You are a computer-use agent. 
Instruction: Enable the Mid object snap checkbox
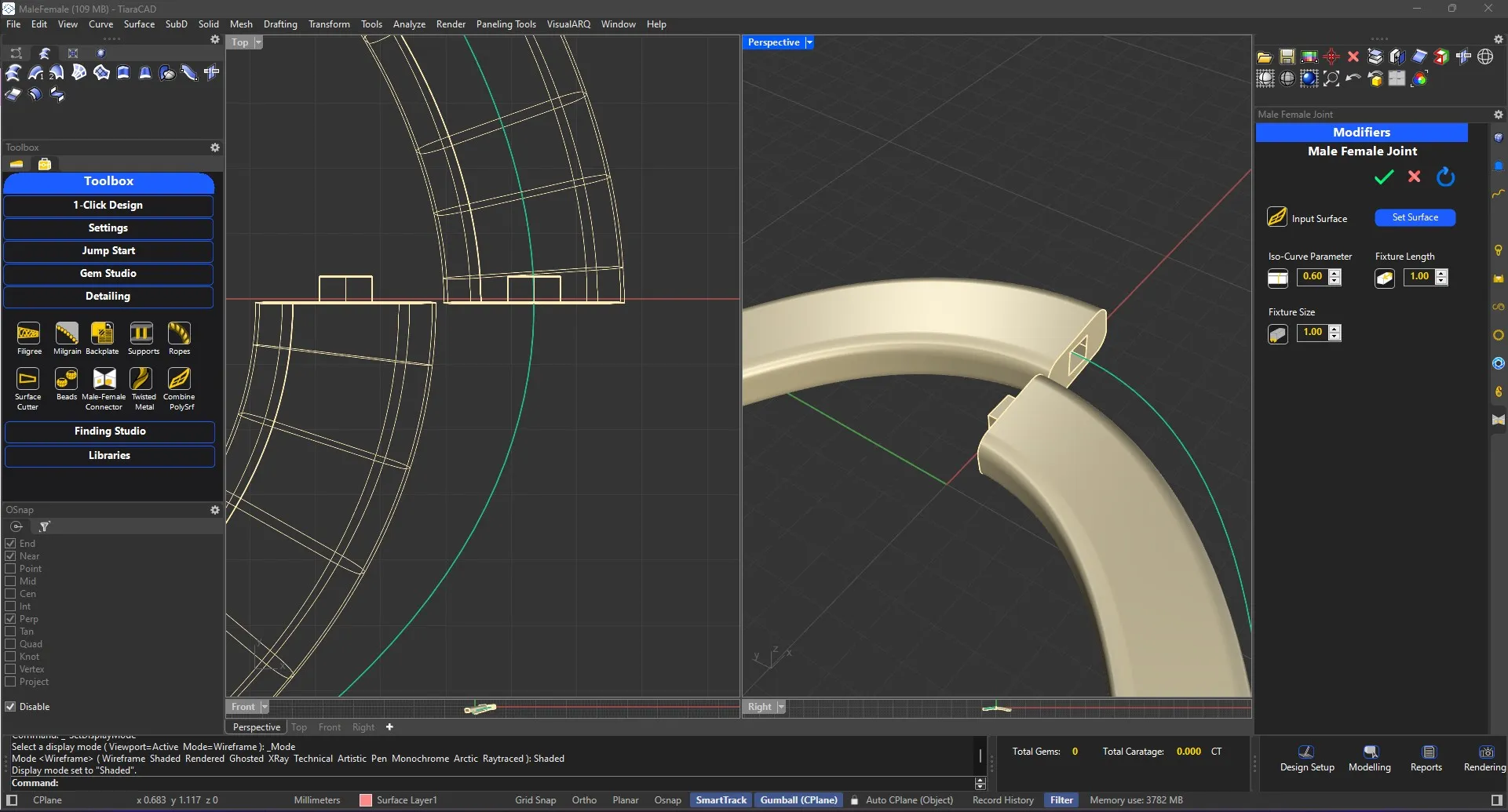pos(11,581)
